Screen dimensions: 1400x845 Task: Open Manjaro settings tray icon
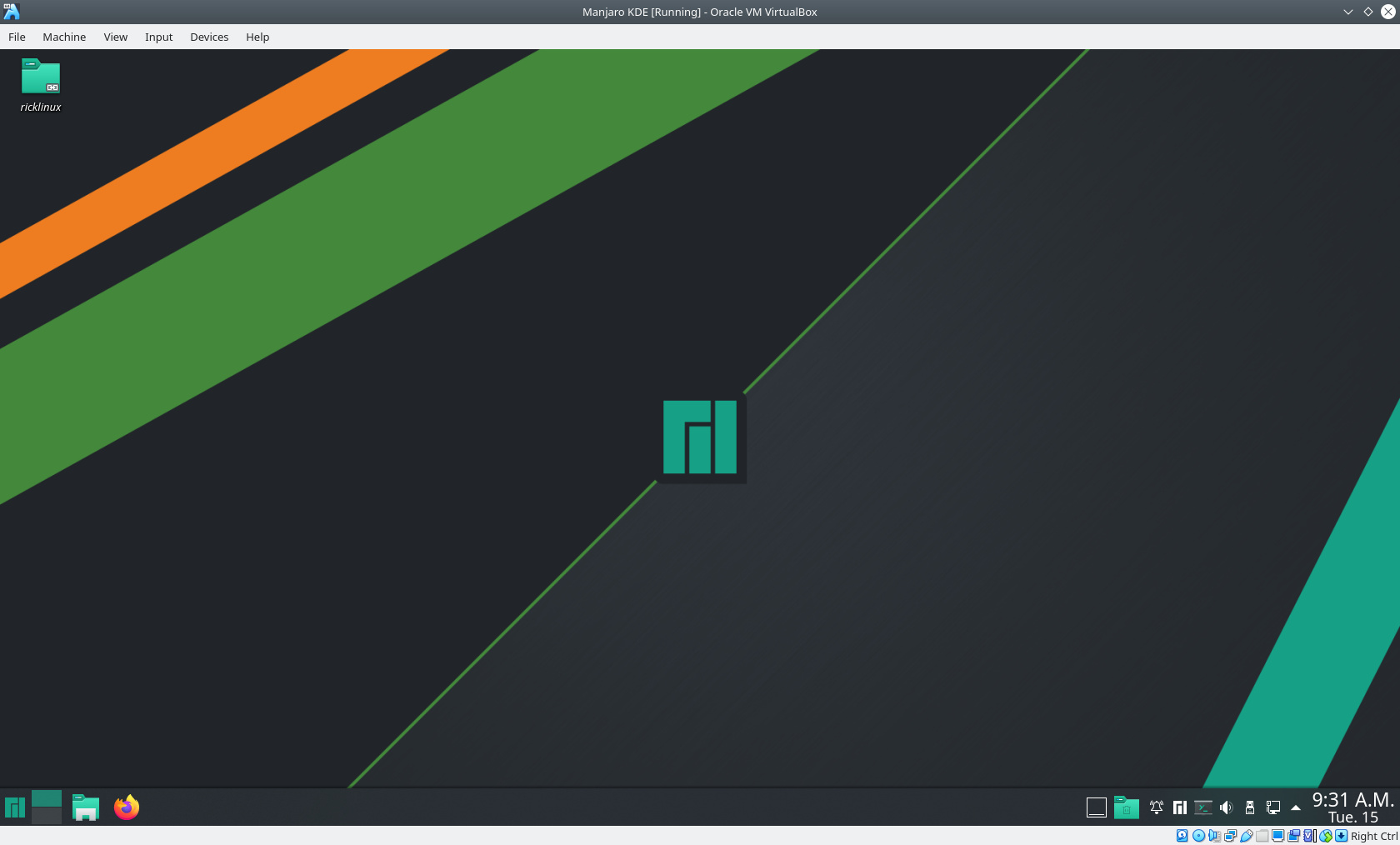pyautogui.click(x=1180, y=807)
